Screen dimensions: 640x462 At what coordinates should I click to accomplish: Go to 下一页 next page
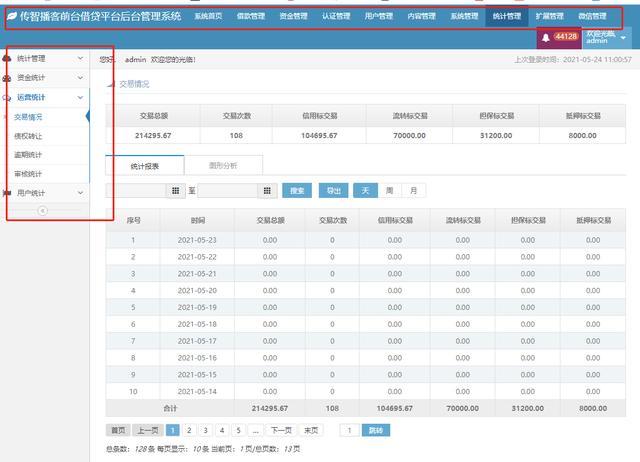pyautogui.click(x=282, y=430)
